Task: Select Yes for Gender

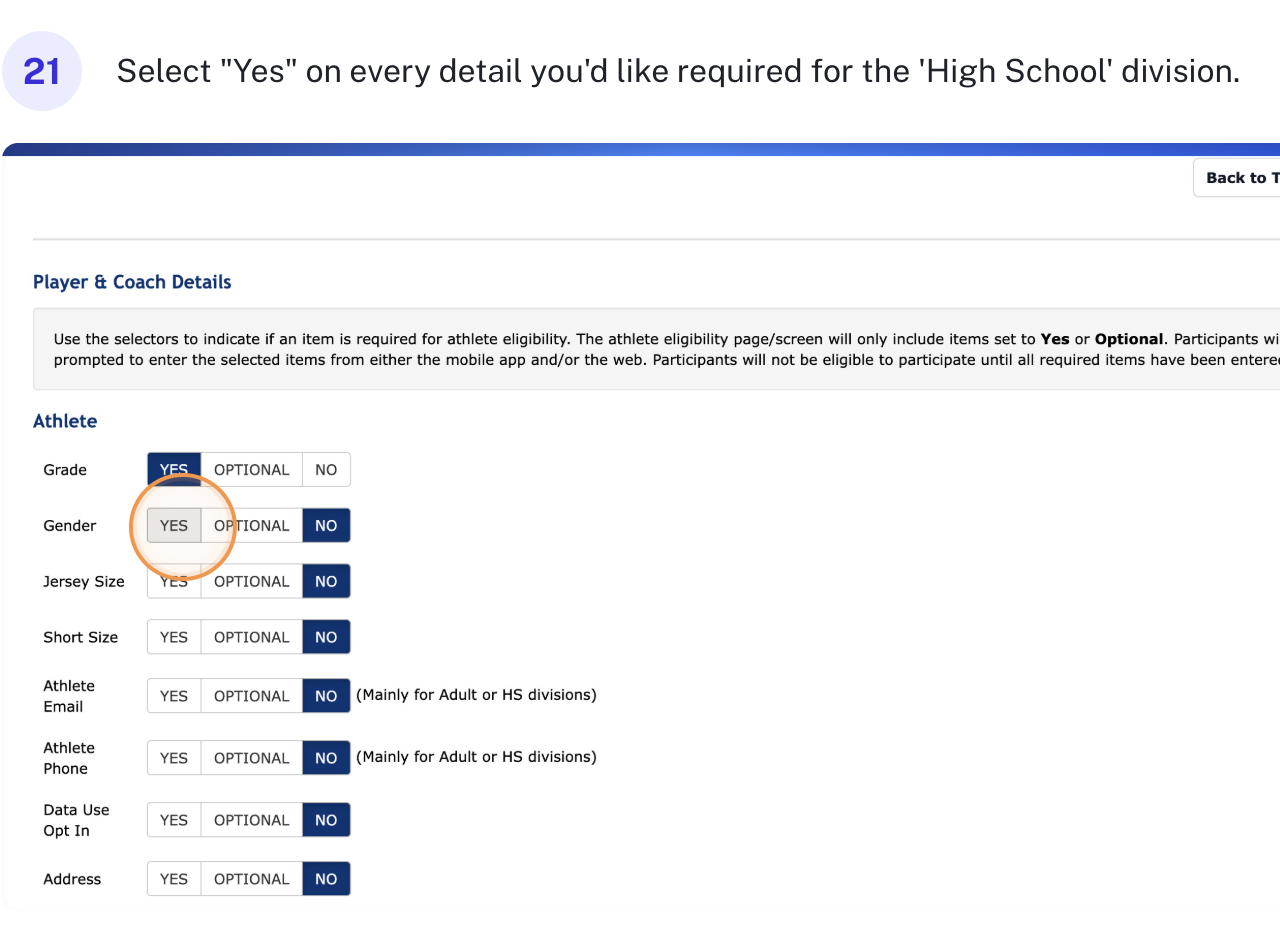Action: (174, 526)
